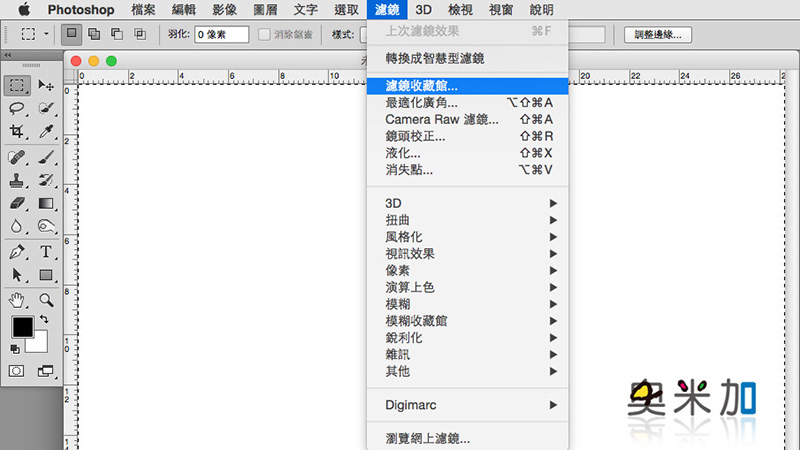Viewport: 800px width, 450px height.
Task: Expand the Digimarc submenu
Action: click(467, 405)
